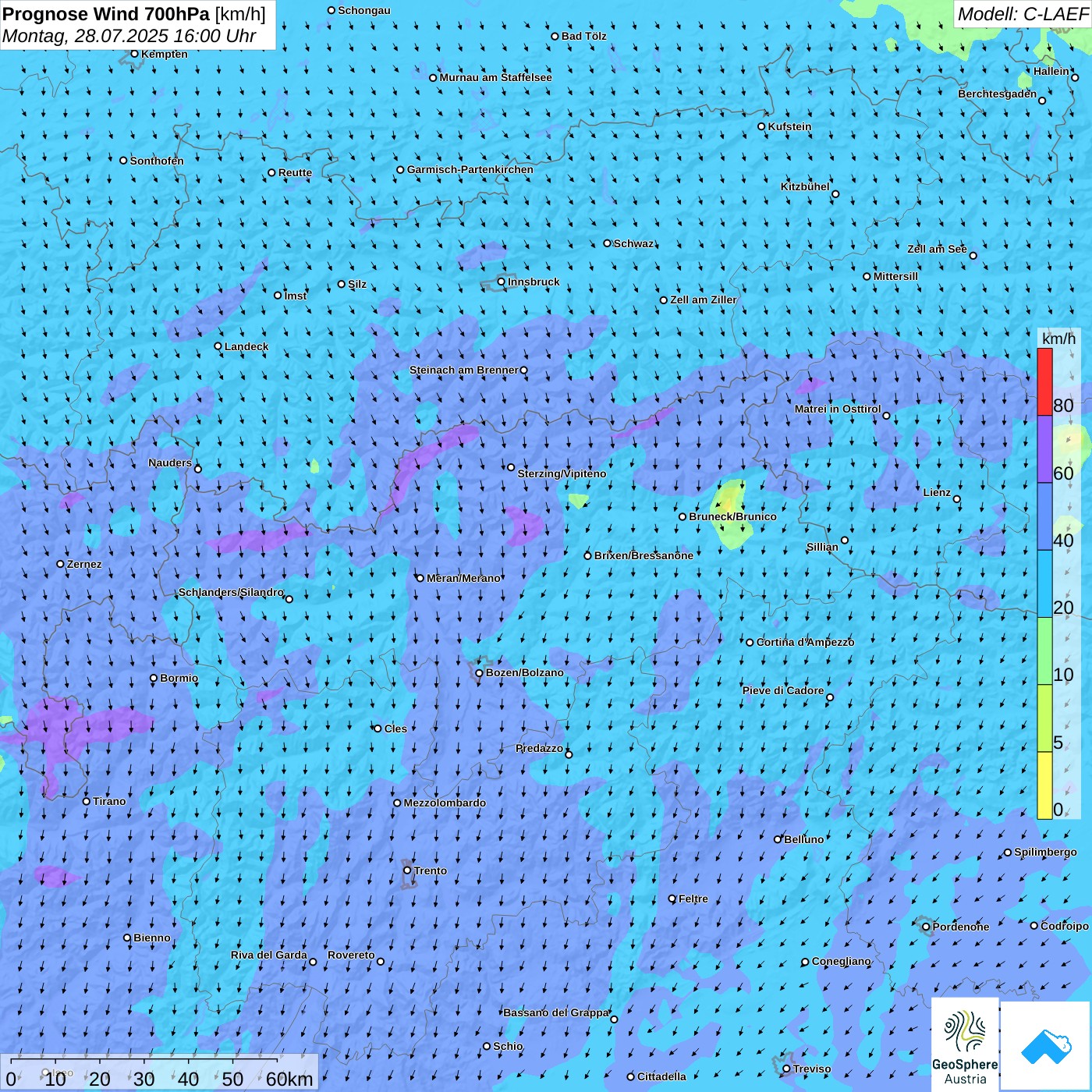
Task: Select the Brixen/Bressanone label
Action: [x=643, y=555]
